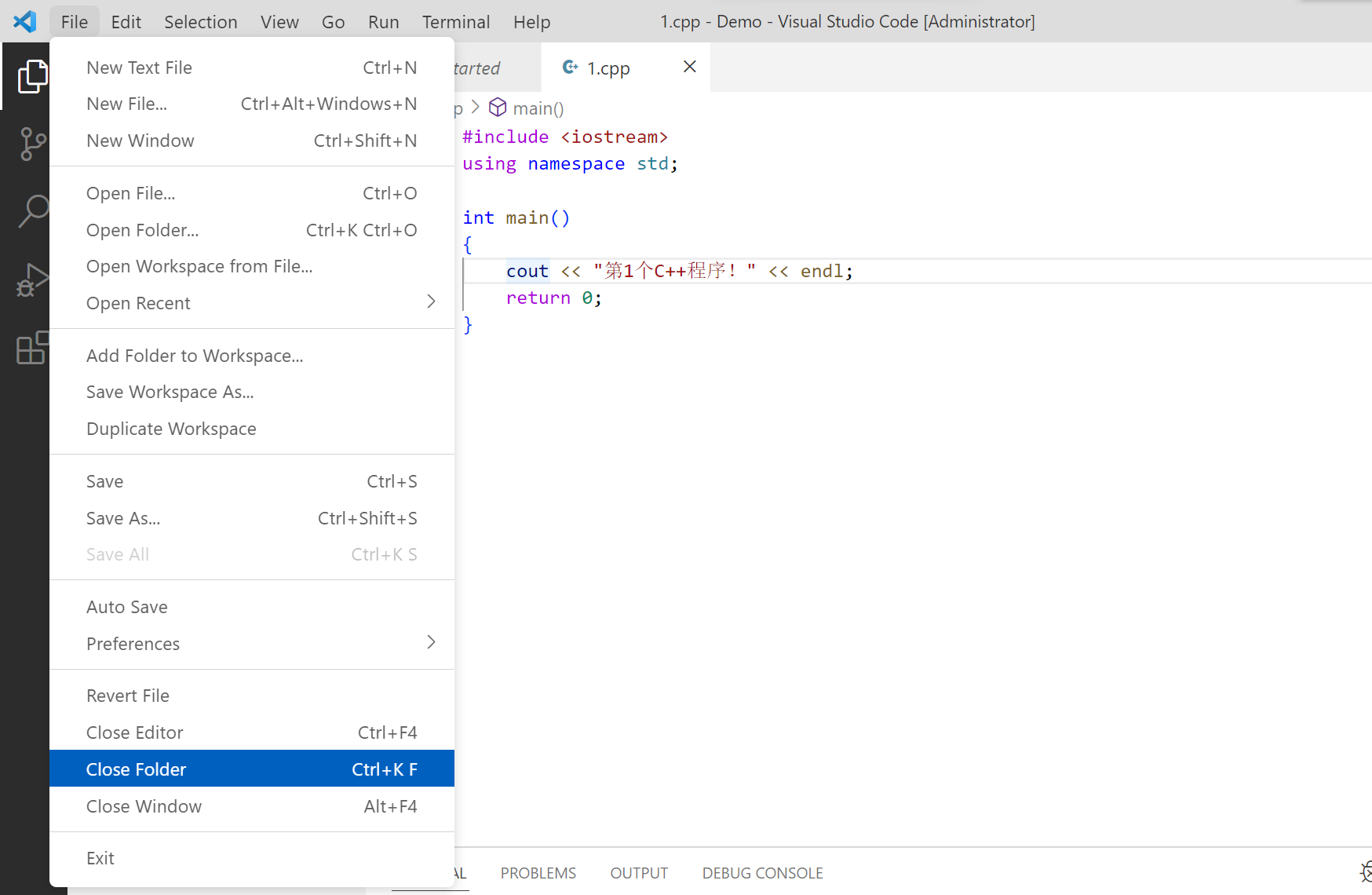This screenshot has width=1372, height=895.
Task: Close the 1.cpp editor tab
Action: 689,68
